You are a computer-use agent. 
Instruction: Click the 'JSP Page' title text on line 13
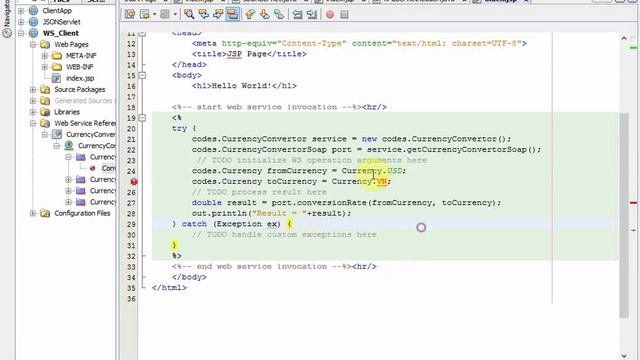pos(247,54)
